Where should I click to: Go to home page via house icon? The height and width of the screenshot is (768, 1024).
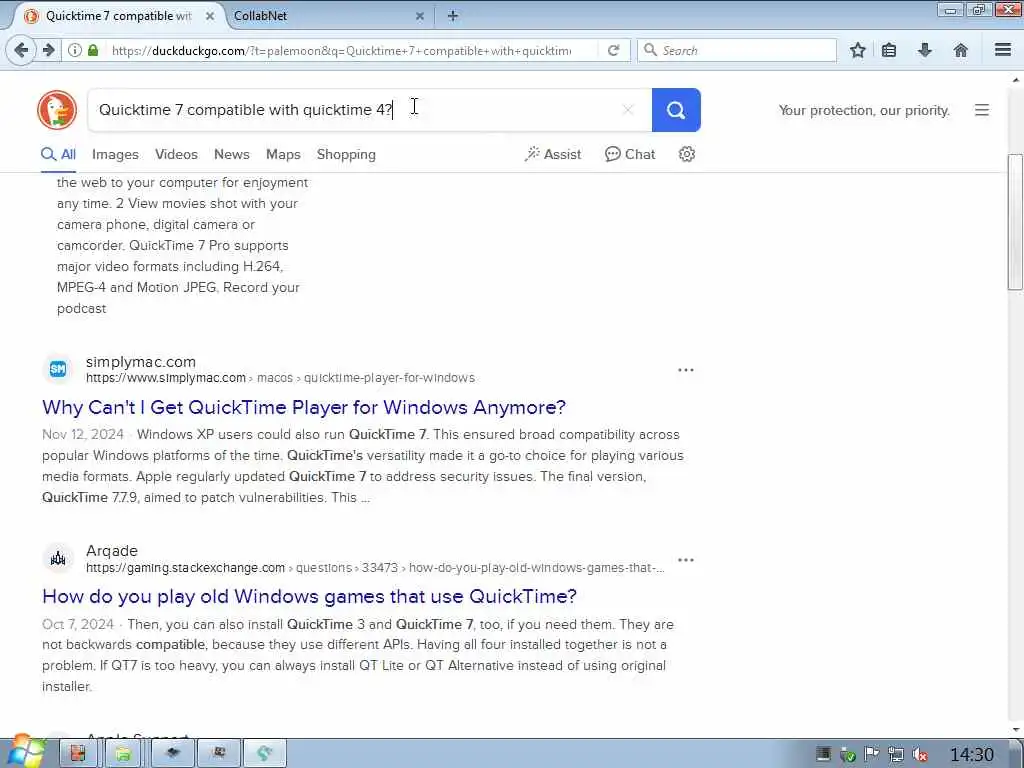961,50
